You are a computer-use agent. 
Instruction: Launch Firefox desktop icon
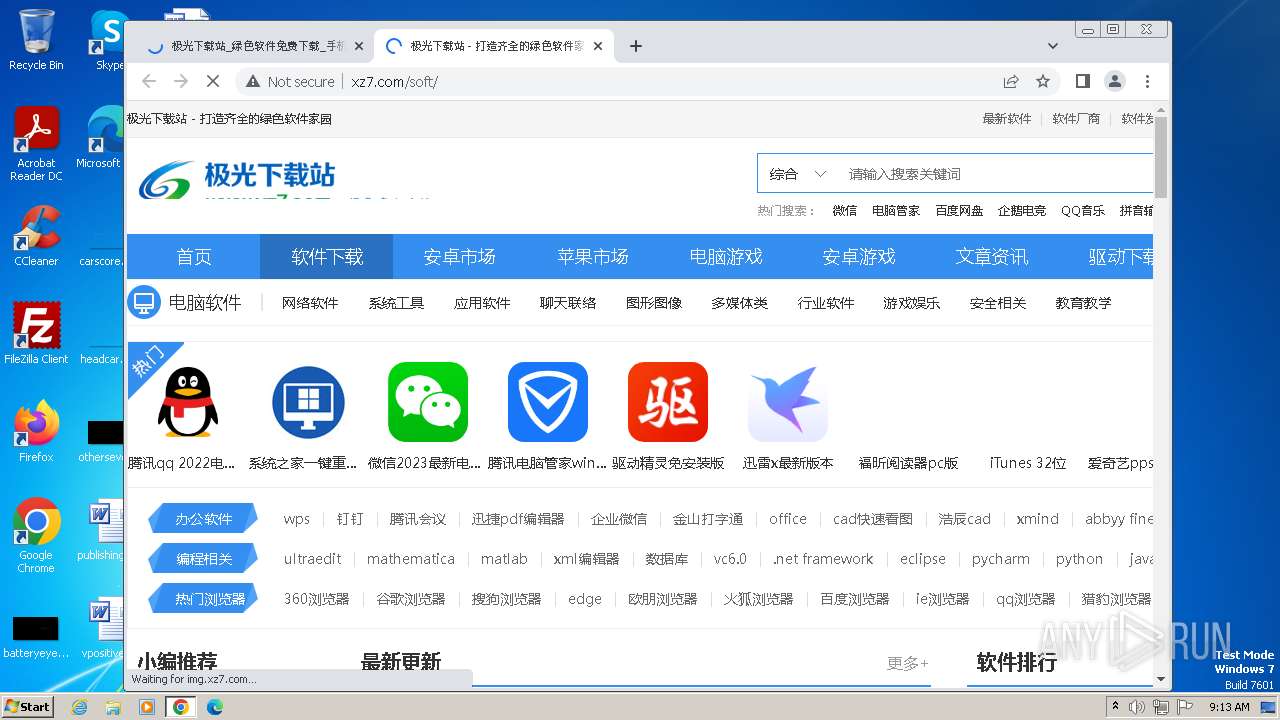click(36, 431)
